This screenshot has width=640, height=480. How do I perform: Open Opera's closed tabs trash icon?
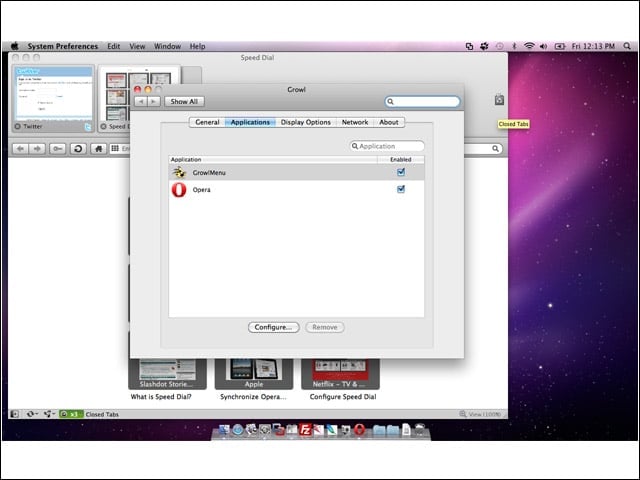click(x=499, y=100)
